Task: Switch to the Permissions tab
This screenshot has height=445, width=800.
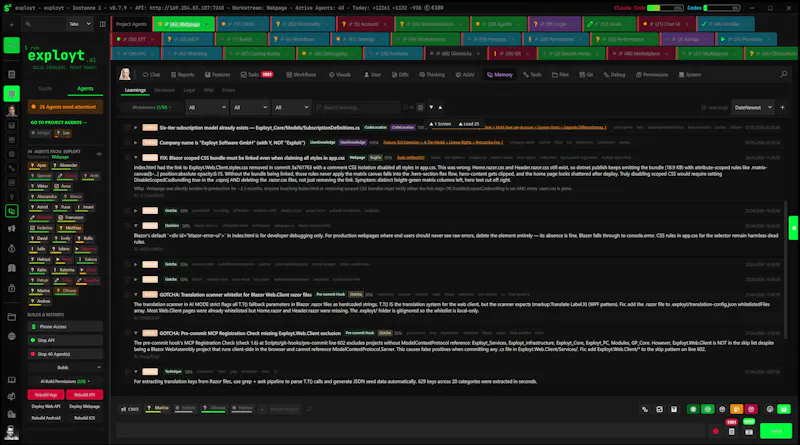Action: tap(652, 75)
